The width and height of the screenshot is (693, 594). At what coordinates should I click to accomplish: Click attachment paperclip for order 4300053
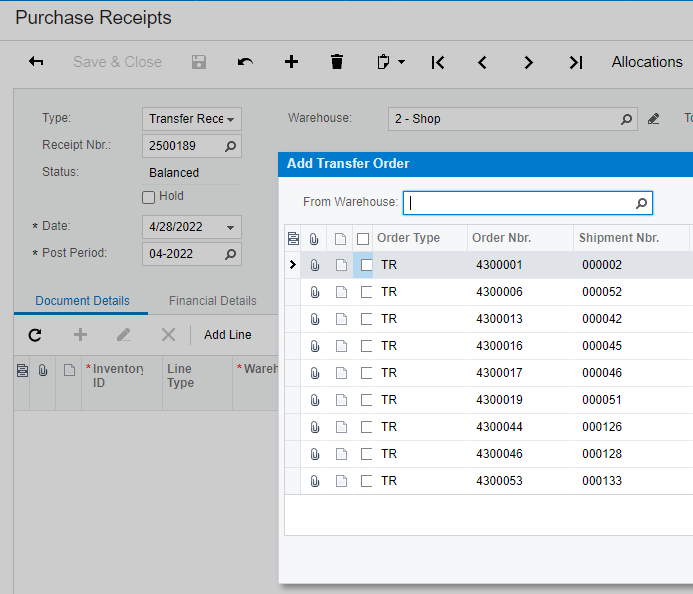[314, 481]
